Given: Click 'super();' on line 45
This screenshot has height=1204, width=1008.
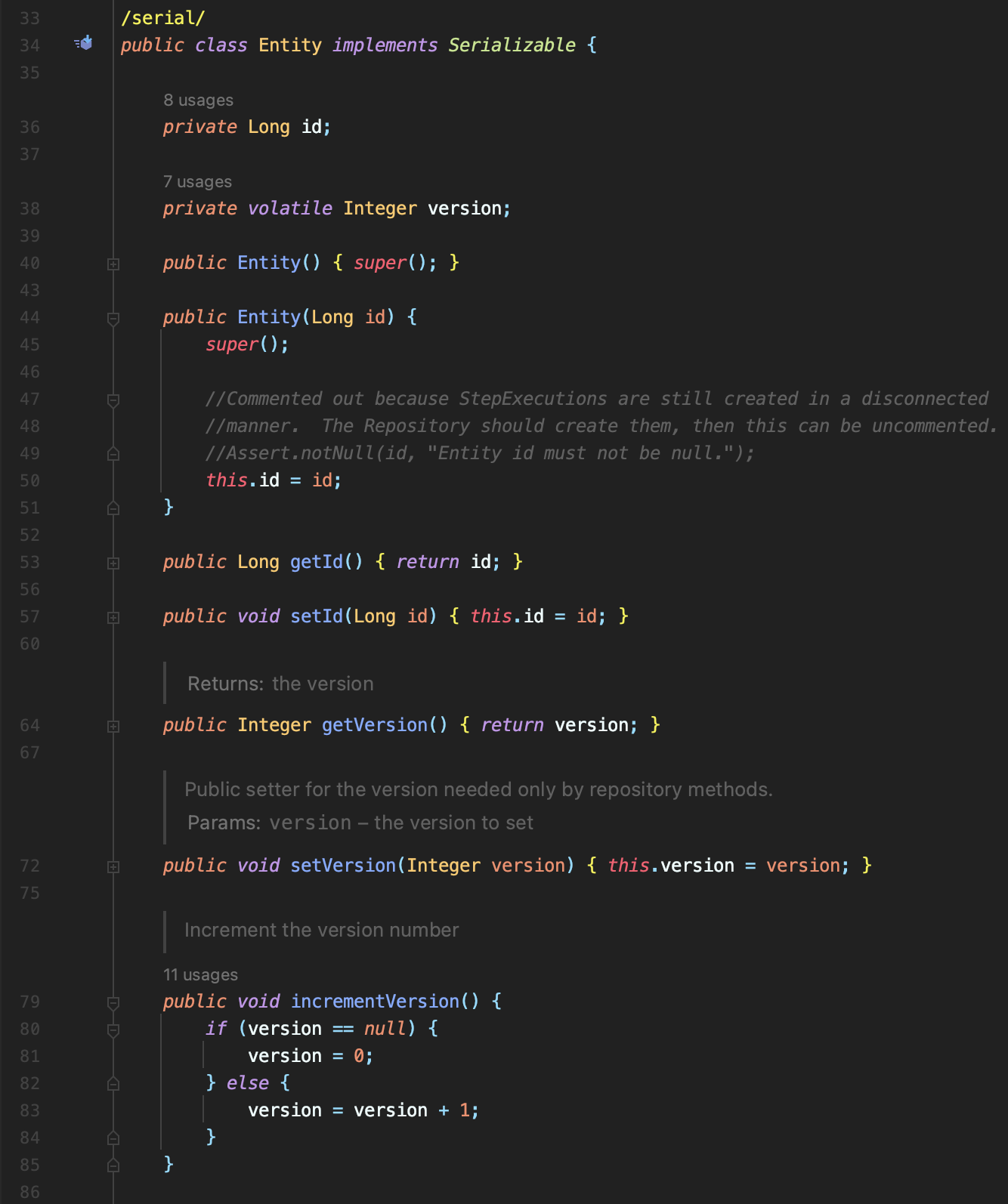Looking at the screenshot, I should point(247,344).
